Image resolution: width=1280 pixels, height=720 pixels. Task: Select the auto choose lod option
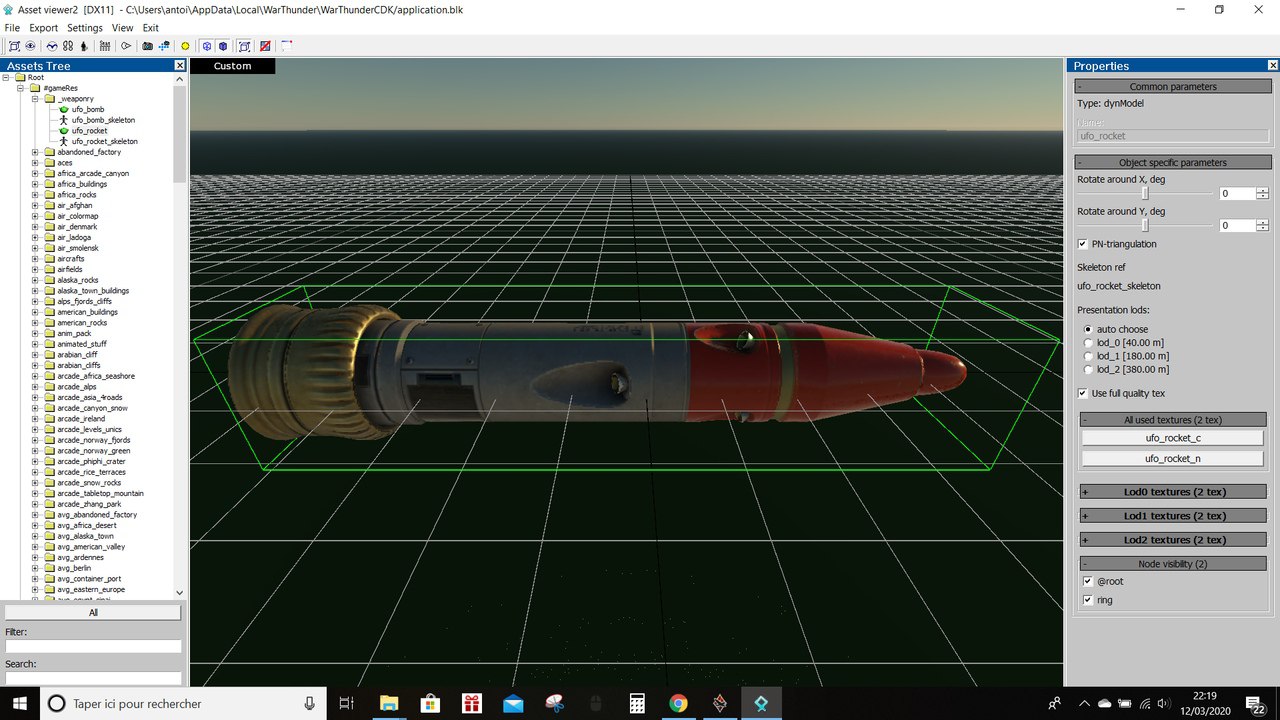(1088, 329)
